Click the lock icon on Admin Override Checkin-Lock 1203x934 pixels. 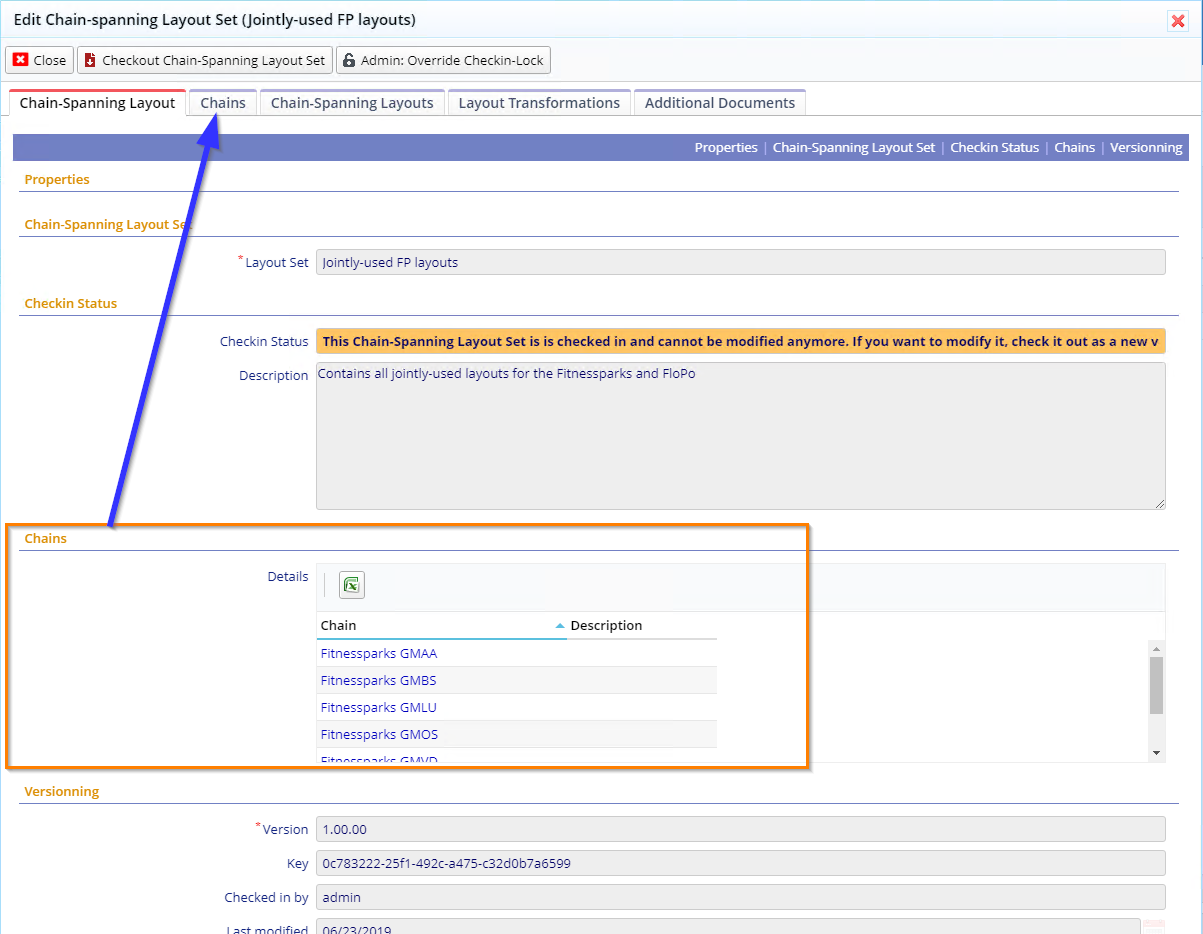(347, 59)
